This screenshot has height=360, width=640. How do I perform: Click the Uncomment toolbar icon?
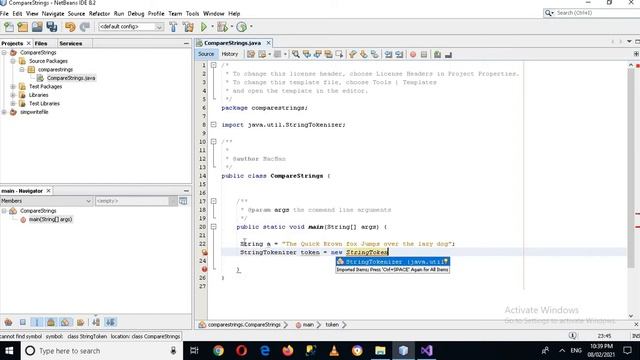(x=448, y=54)
